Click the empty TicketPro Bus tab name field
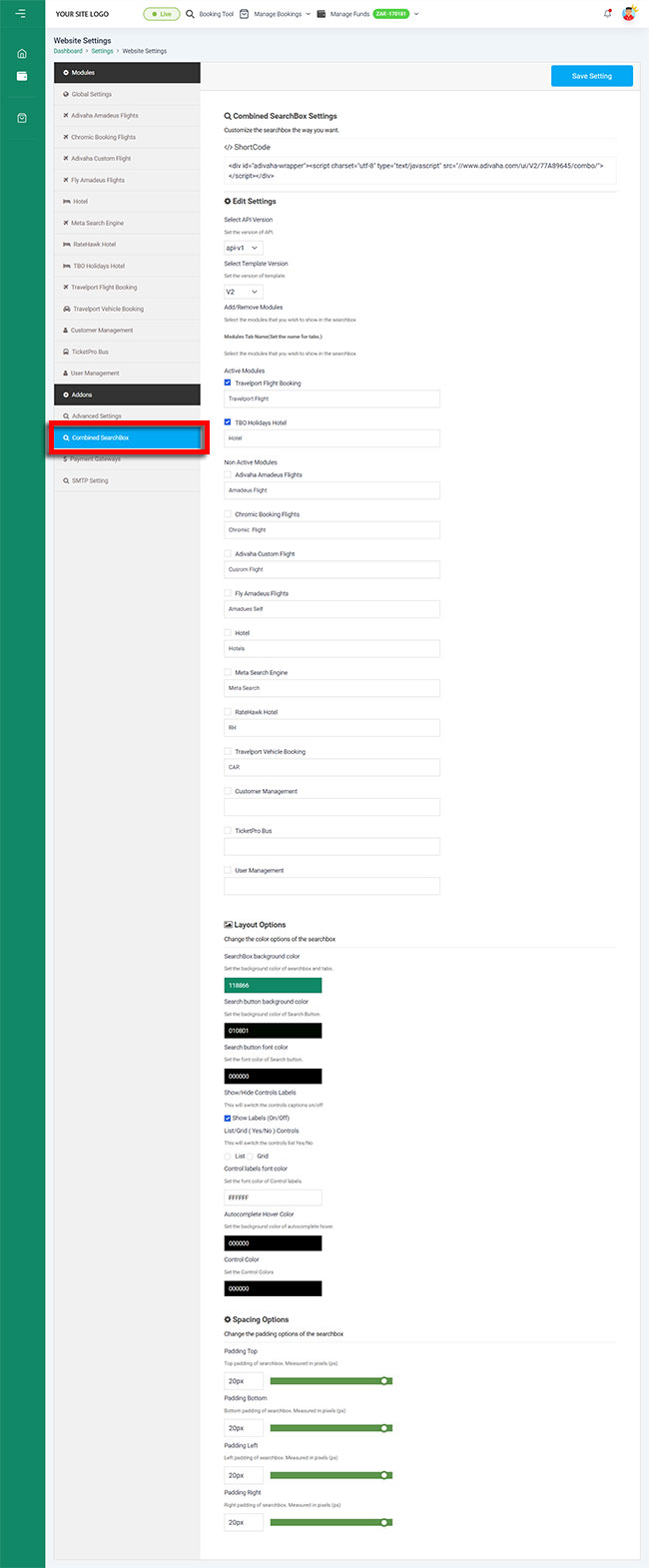Screen dimensions: 649x1568 click(331, 847)
